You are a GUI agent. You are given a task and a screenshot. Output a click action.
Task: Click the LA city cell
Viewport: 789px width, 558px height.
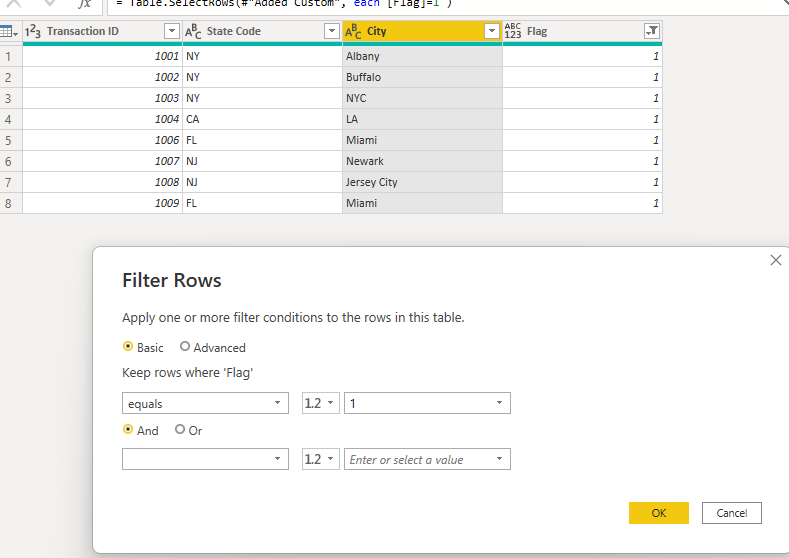[422, 119]
